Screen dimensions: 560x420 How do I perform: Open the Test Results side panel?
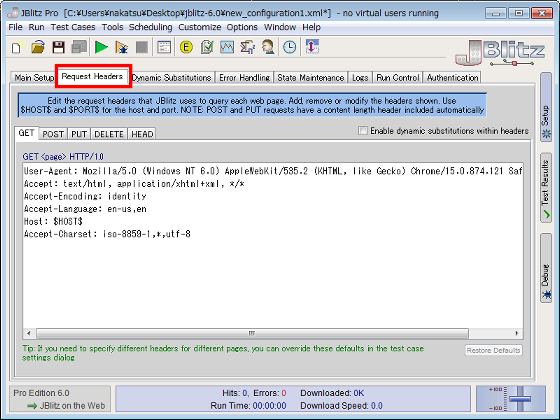546,188
